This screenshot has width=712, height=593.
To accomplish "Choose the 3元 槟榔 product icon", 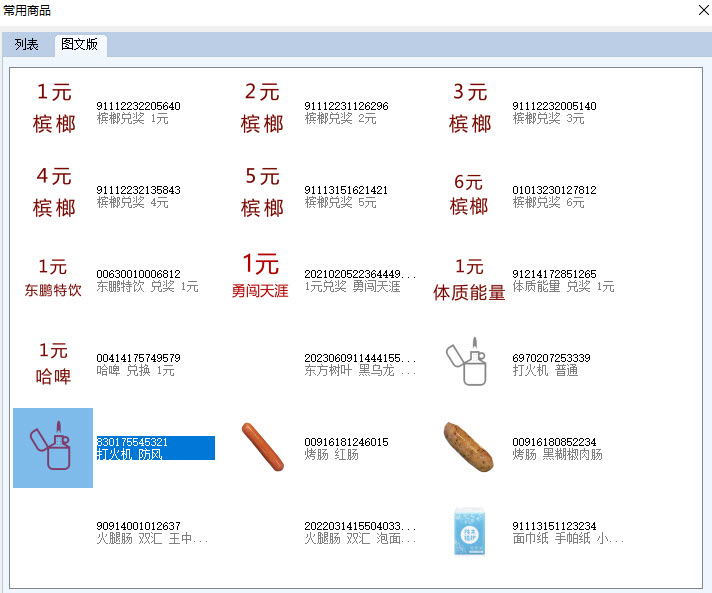I will pos(470,108).
